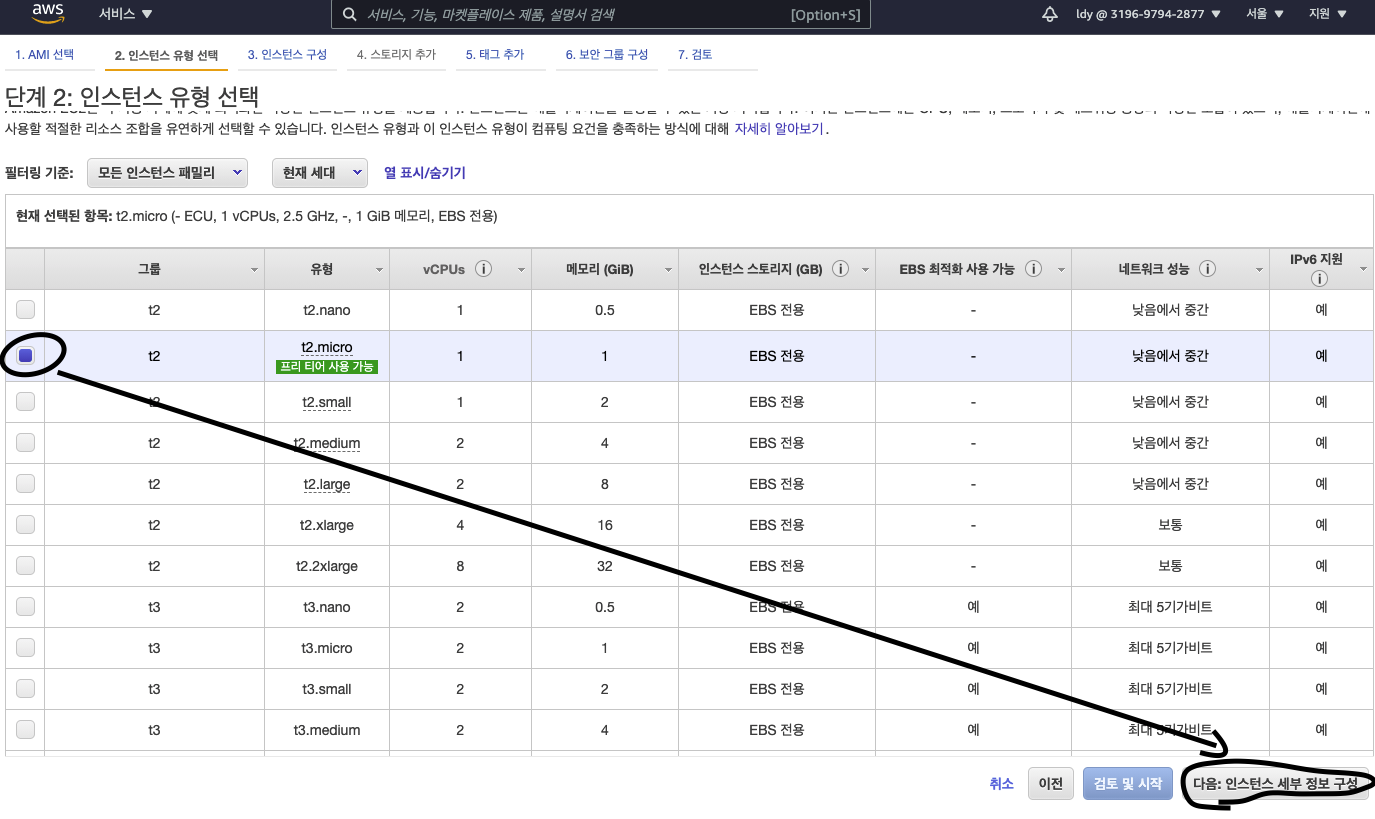The height and width of the screenshot is (819, 1375).
Task: Open the 유형 column sort arrow
Action: click(x=379, y=270)
